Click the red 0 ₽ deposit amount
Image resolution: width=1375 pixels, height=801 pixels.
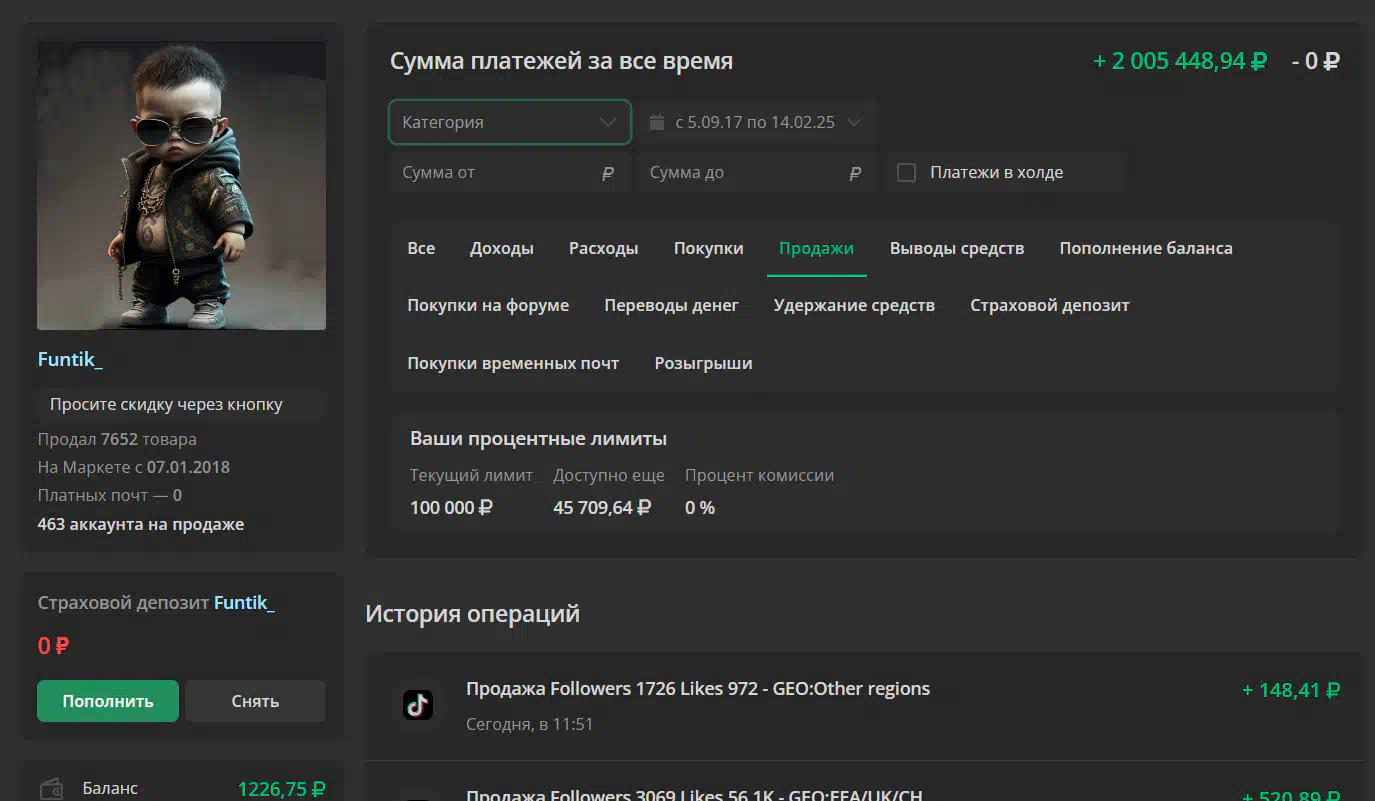(53, 646)
